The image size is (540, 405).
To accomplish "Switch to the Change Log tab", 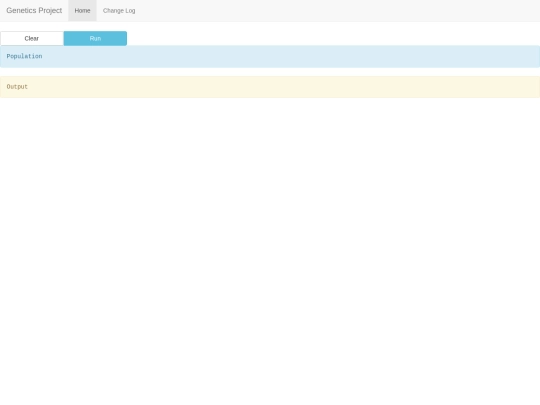I will [x=119, y=11].
